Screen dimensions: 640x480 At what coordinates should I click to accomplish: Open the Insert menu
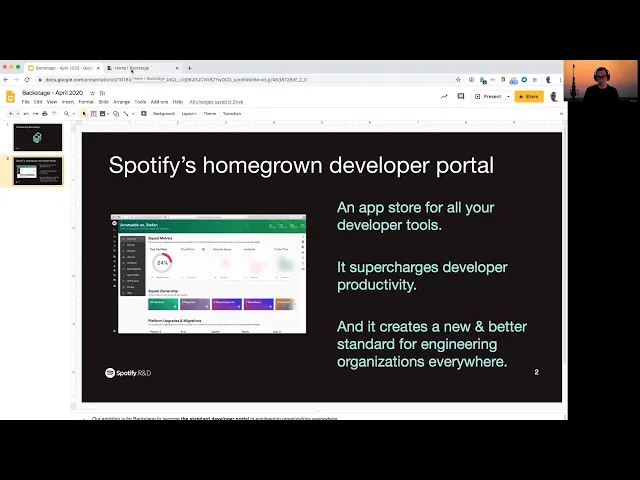click(68, 102)
